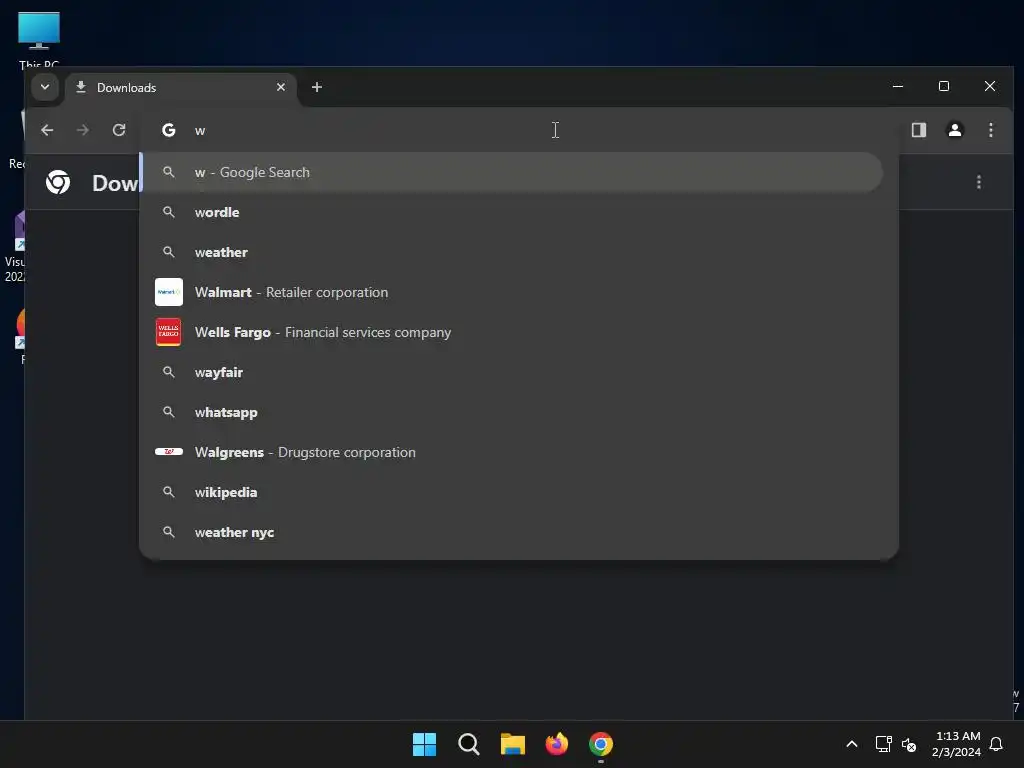Click the forward navigation arrow

pyautogui.click(x=82, y=130)
